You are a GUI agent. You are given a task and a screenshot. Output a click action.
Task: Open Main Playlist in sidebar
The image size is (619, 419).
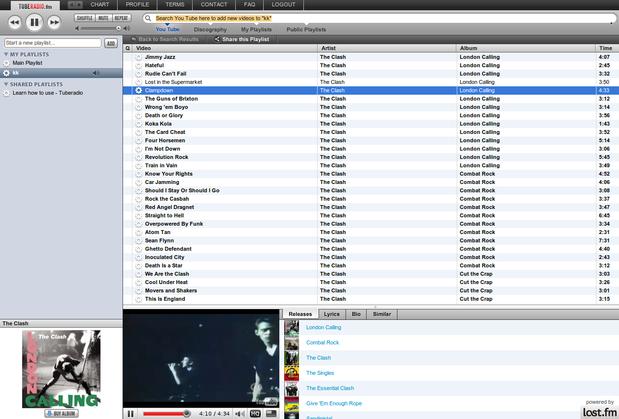tap(27, 63)
